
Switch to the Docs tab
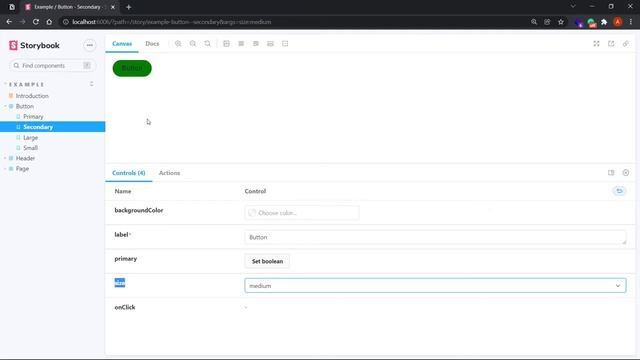152,44
